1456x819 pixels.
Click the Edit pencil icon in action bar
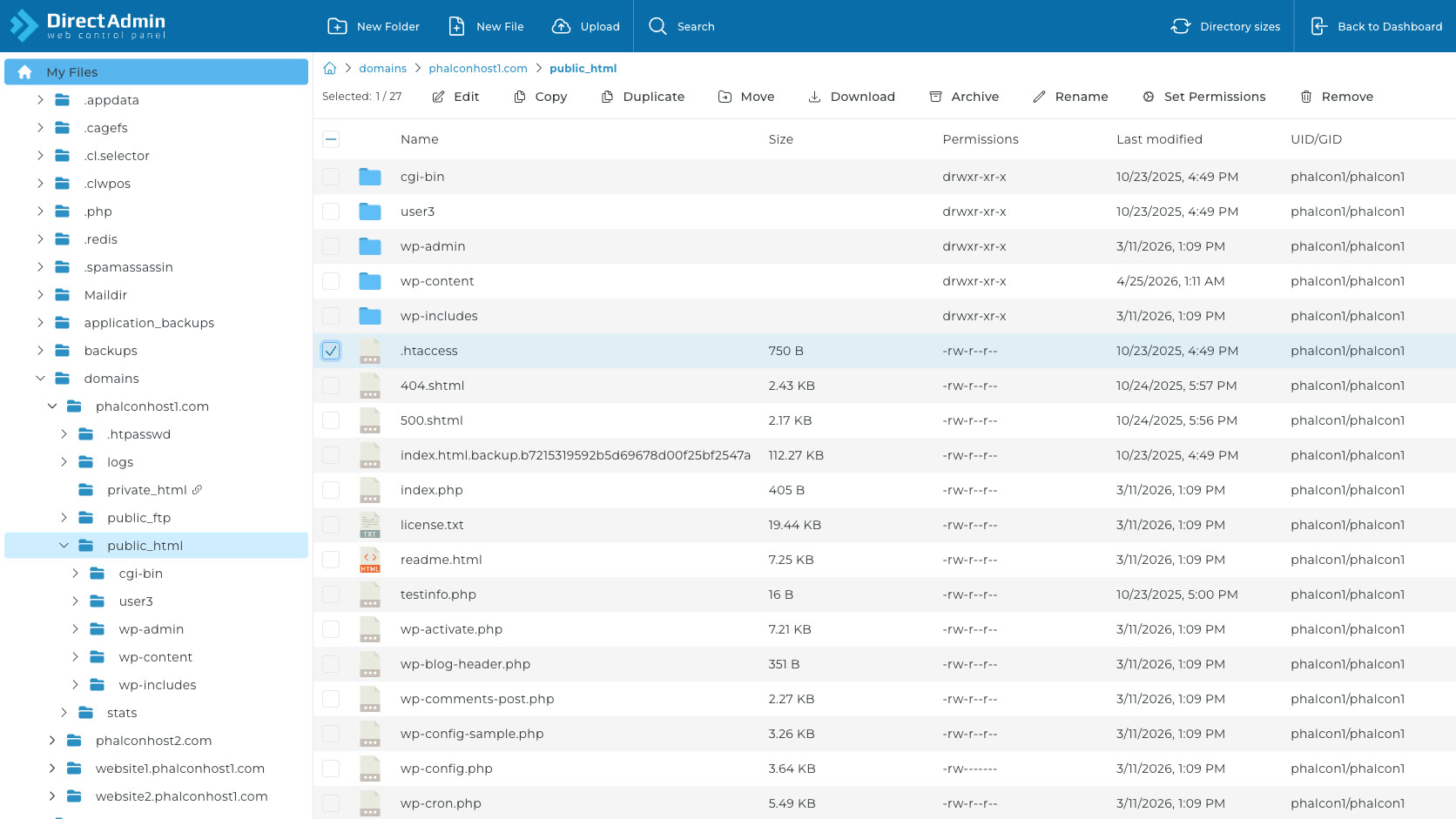[439, 97]
